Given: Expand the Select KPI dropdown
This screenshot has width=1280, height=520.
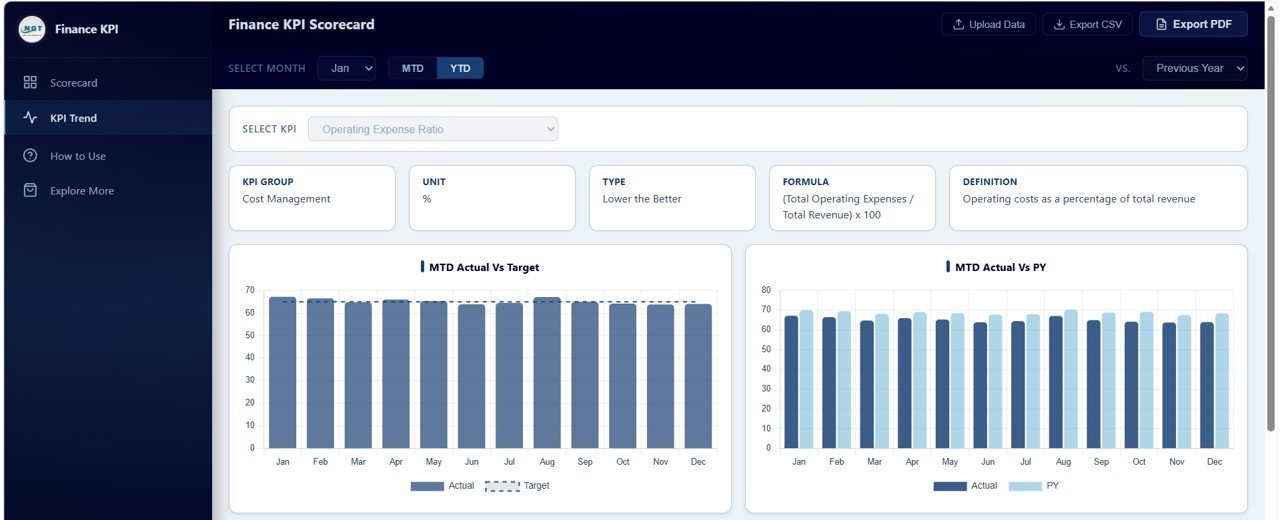Looking at the screenshot, I should [x=433, y=129].
